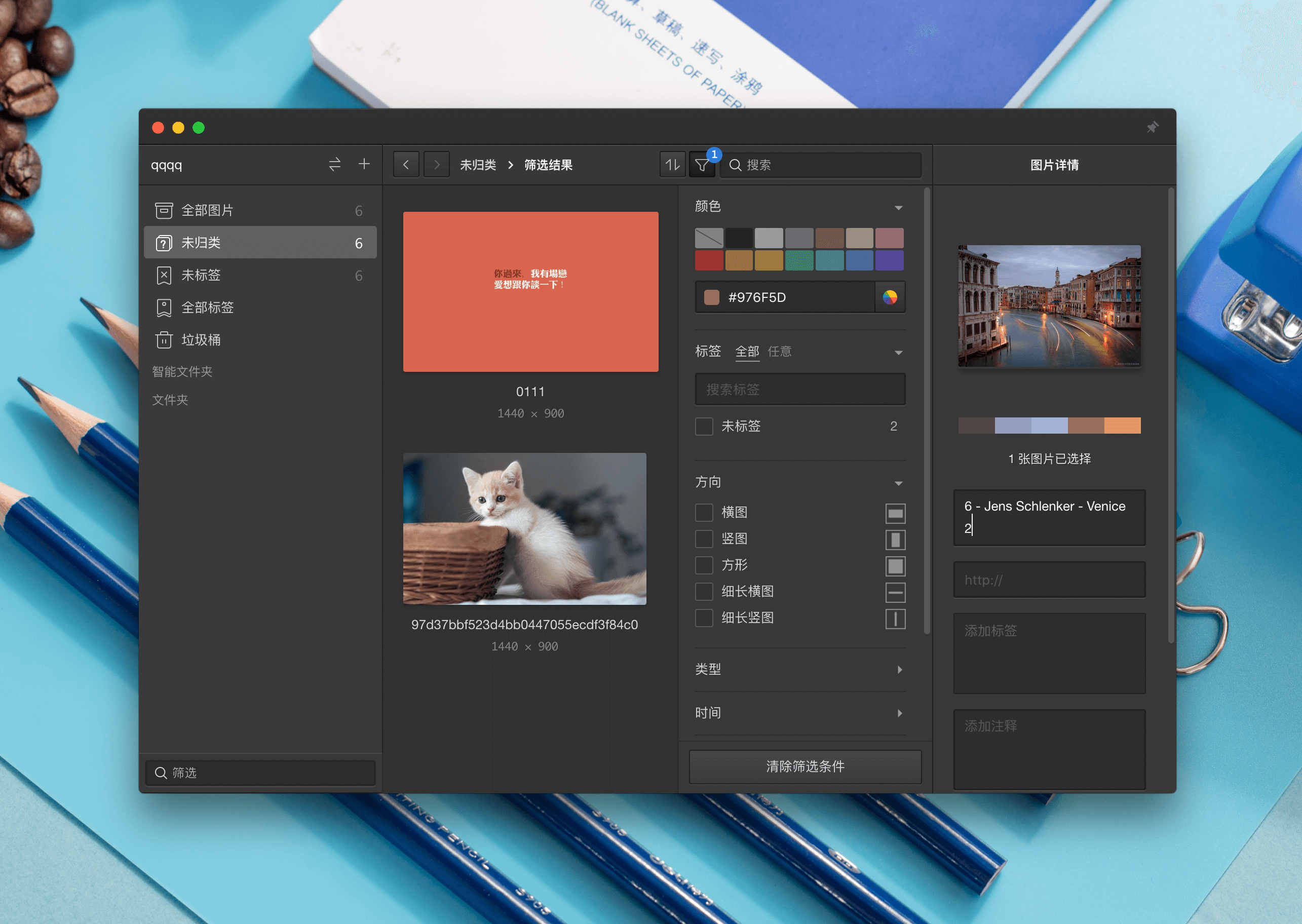The width and height of the screenshot is (1302, 924).
Task: Switch tag match to 全部
Action: 747,352
